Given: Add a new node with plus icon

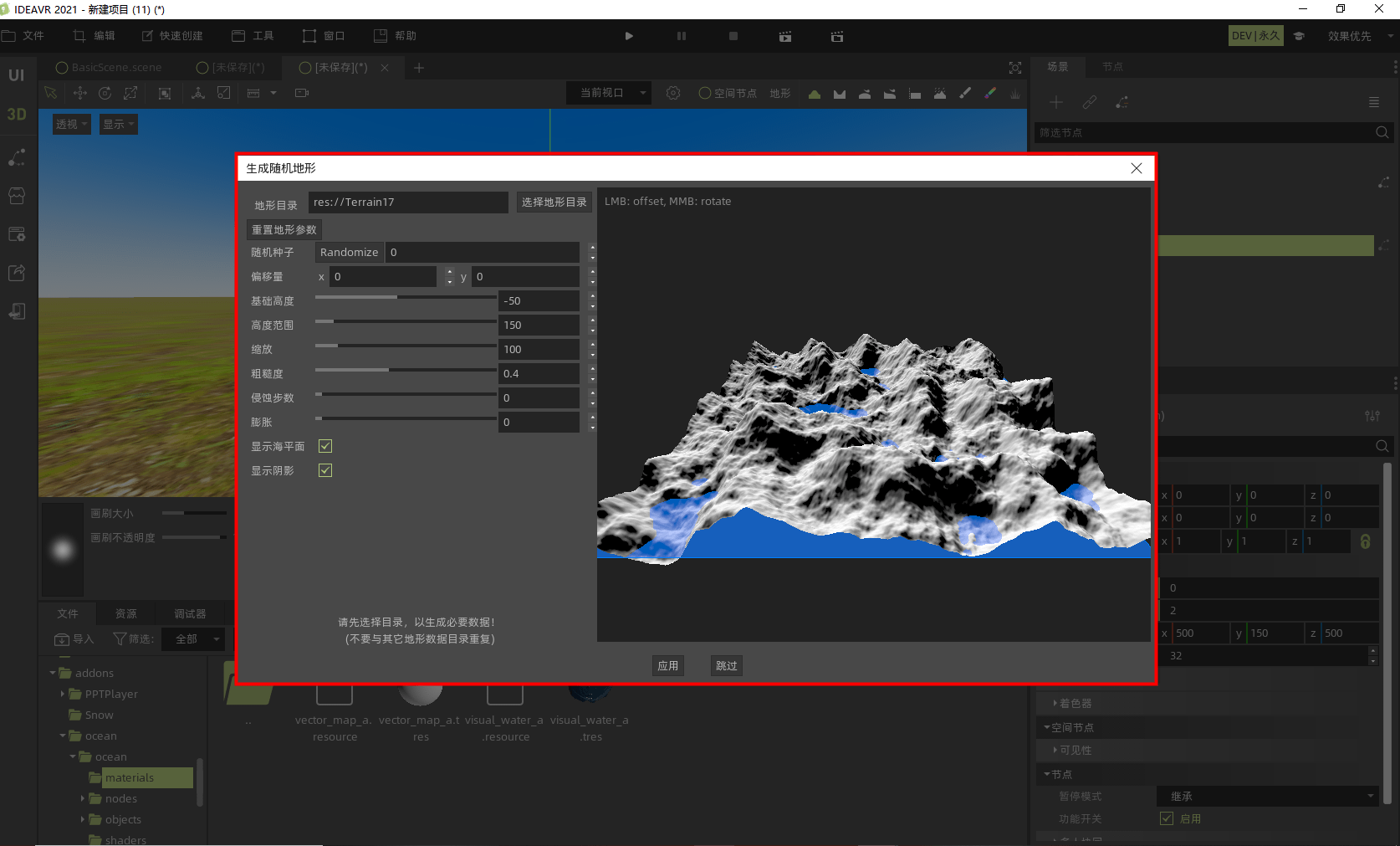Looking at the screenshot, I should point(1056,102).
